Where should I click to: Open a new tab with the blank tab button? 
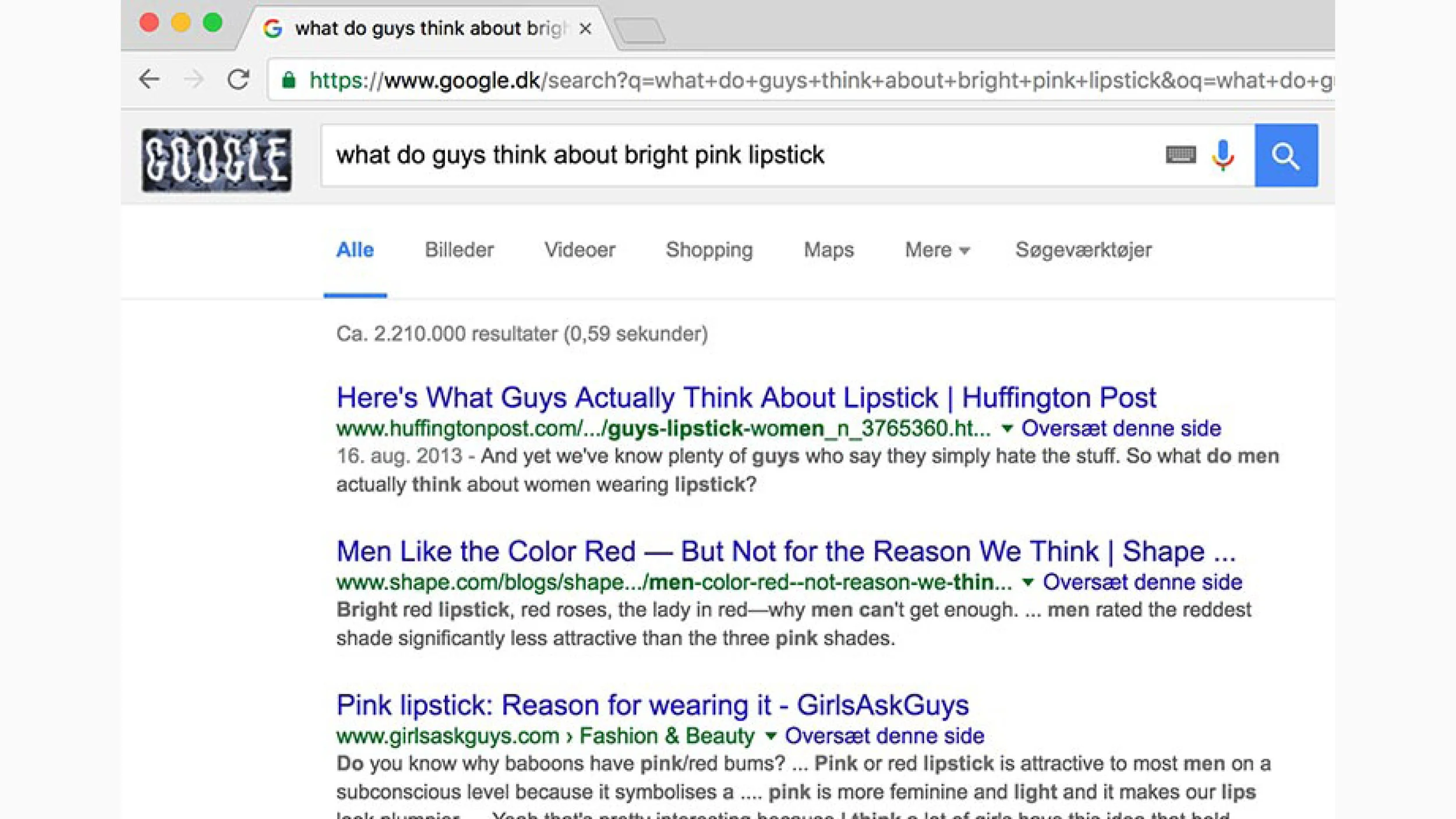(x=639, y=30)
